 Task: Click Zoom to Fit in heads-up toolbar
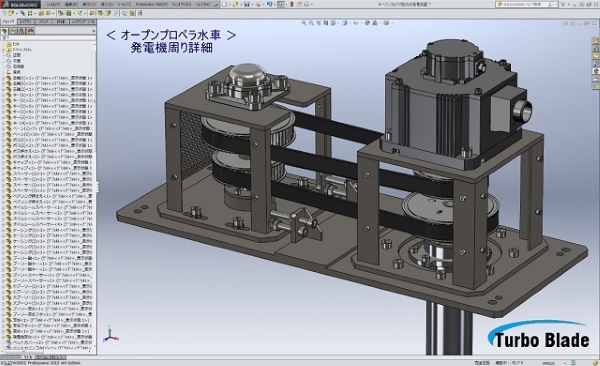click(x=304, y=23)
